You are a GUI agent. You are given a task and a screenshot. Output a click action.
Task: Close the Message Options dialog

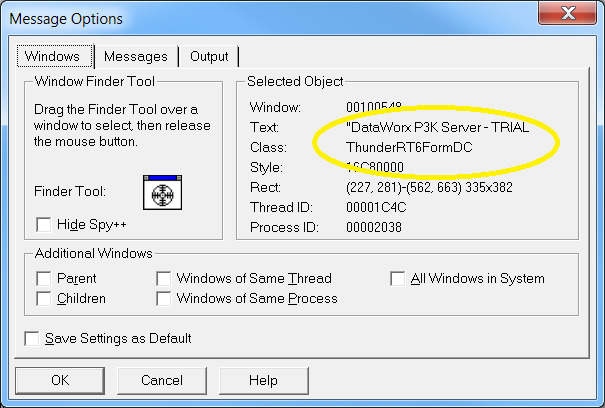click(x=568, y=13)
